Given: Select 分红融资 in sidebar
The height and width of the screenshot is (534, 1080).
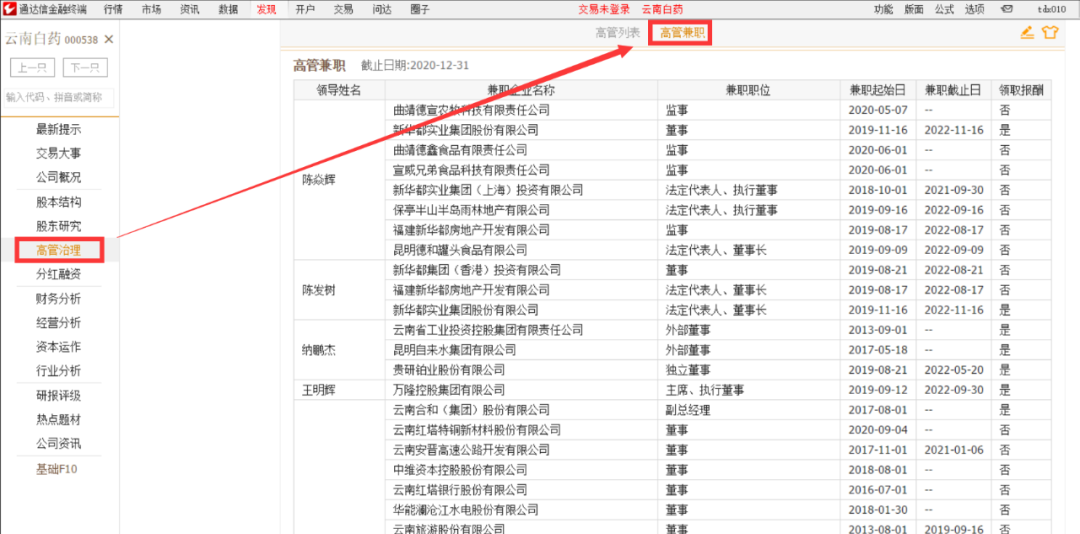Looking at the screenshot, I should (59, 274).
